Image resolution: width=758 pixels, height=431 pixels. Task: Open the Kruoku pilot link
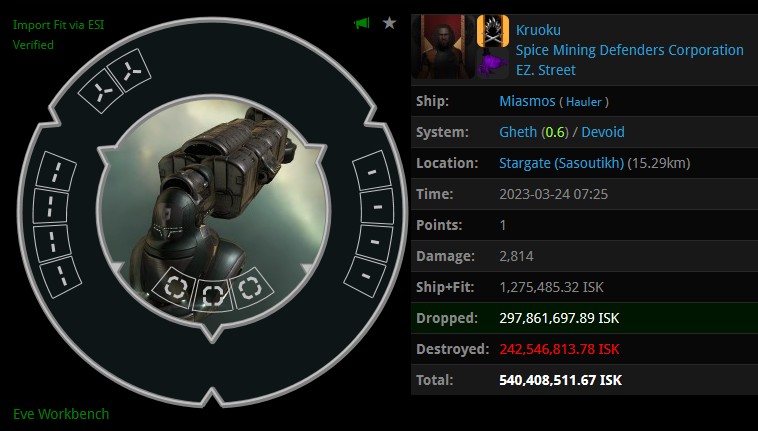pyautogui.click(x=538, y=30)
